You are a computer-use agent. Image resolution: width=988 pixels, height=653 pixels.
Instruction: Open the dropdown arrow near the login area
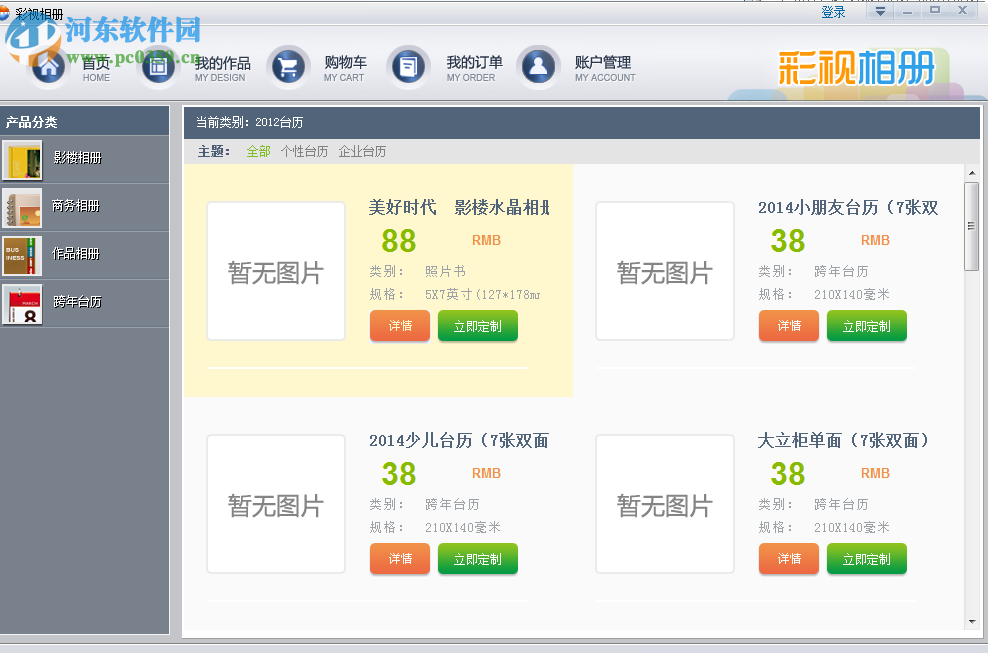[879, 10]
